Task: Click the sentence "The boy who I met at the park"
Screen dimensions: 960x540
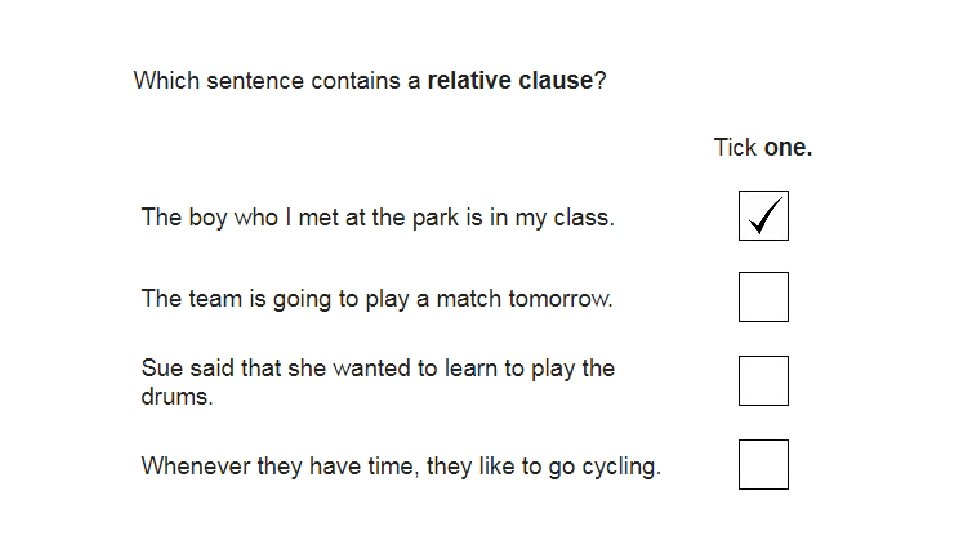Action: (x=378, y=218)
